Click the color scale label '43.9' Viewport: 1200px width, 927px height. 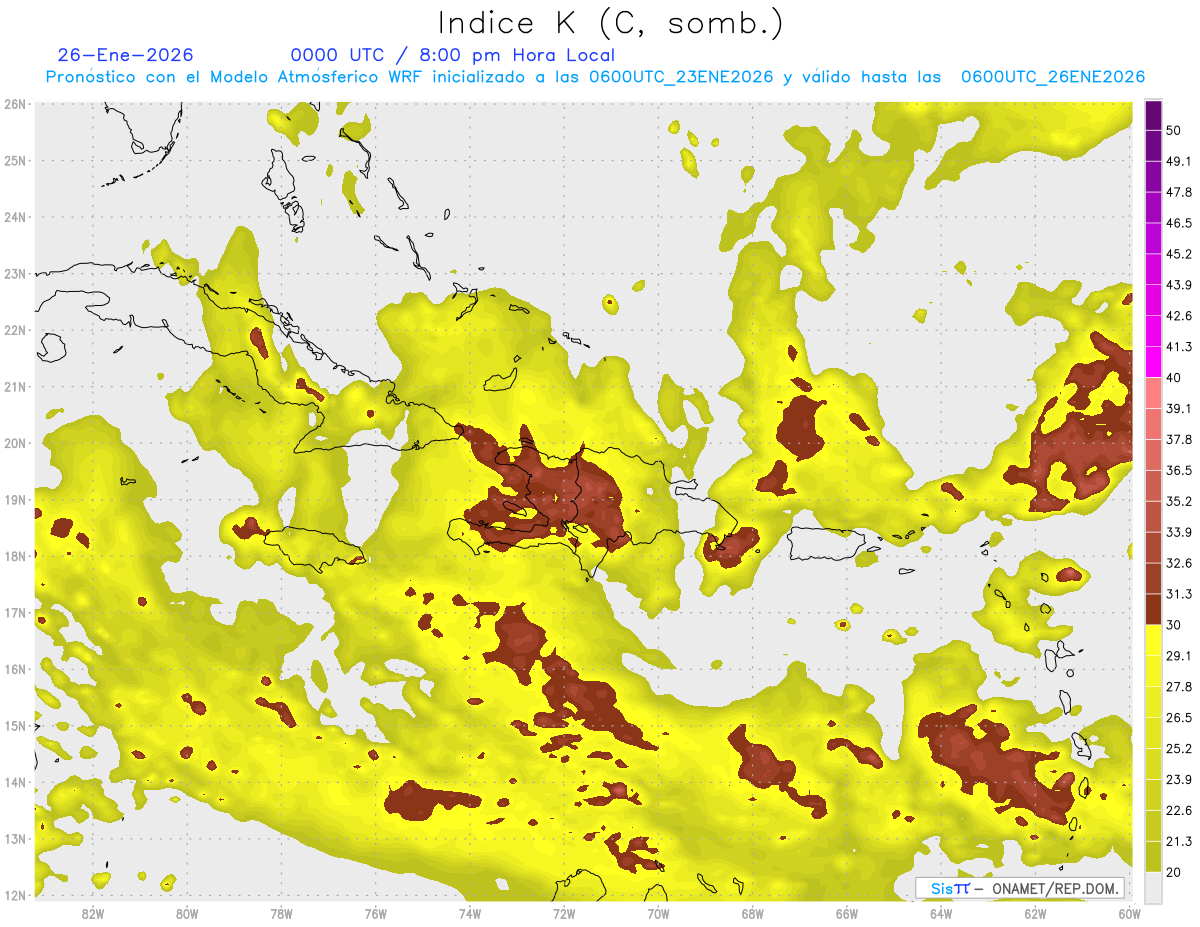point(1178,284)
